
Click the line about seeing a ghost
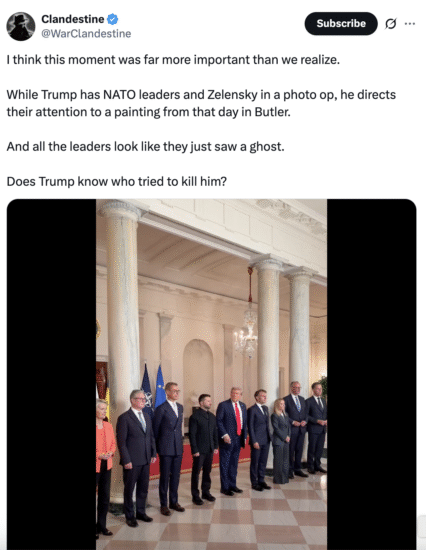pos(145,147)
